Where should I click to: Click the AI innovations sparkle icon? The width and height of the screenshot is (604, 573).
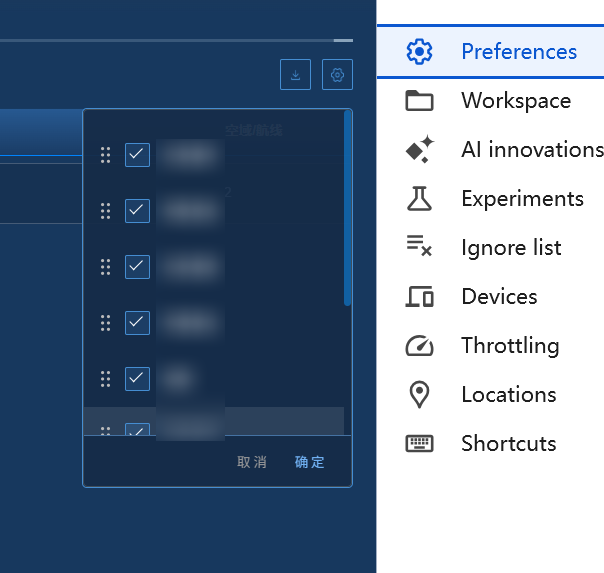[419, 149]
